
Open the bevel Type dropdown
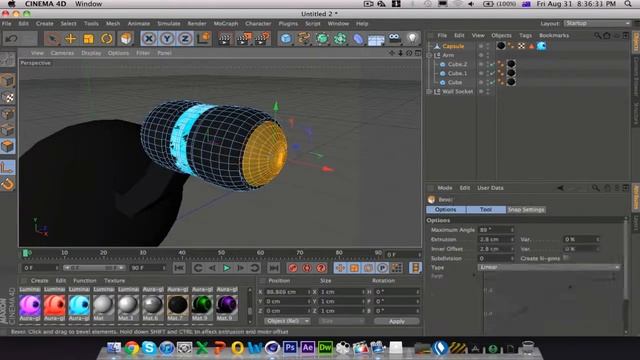549,267
